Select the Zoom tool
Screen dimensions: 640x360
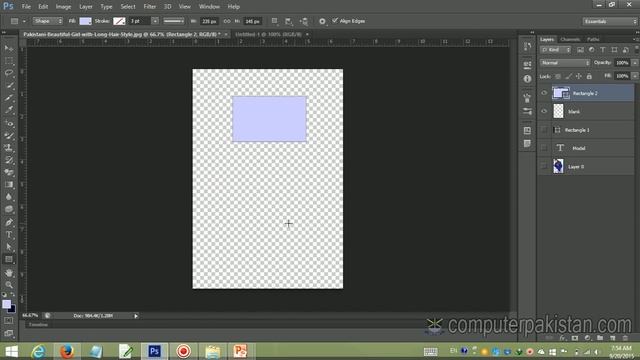point(9,285)
